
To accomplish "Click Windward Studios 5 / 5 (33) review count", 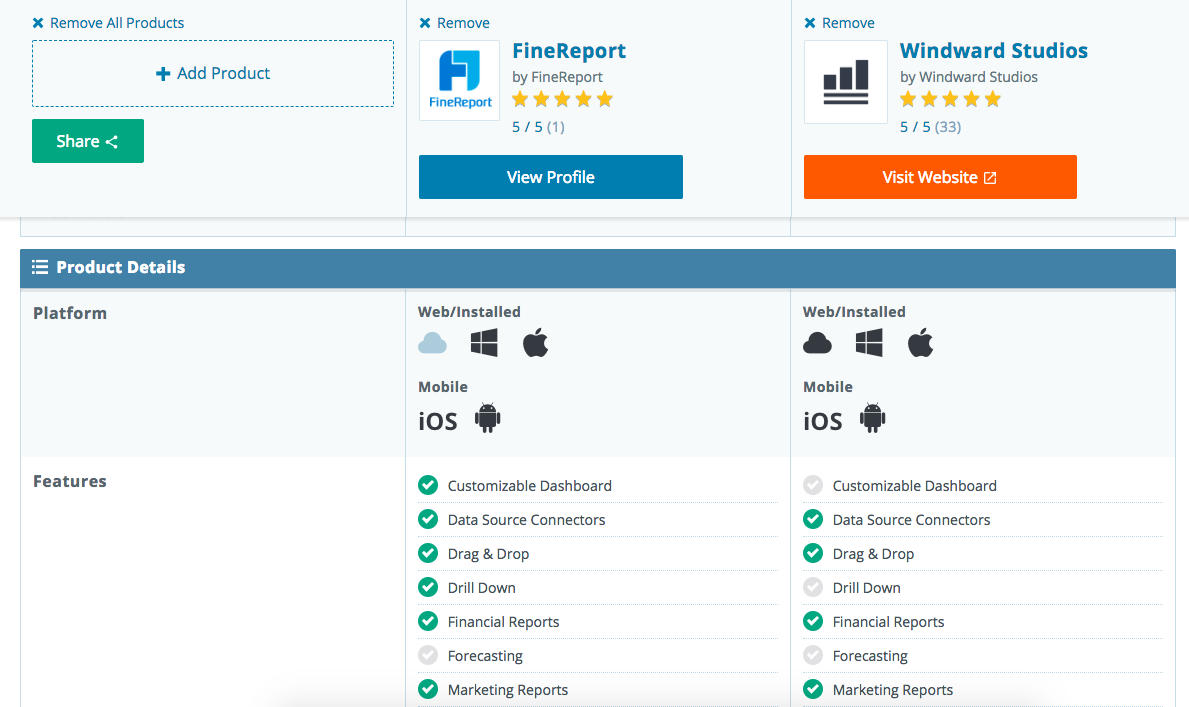I will [930, 127].
